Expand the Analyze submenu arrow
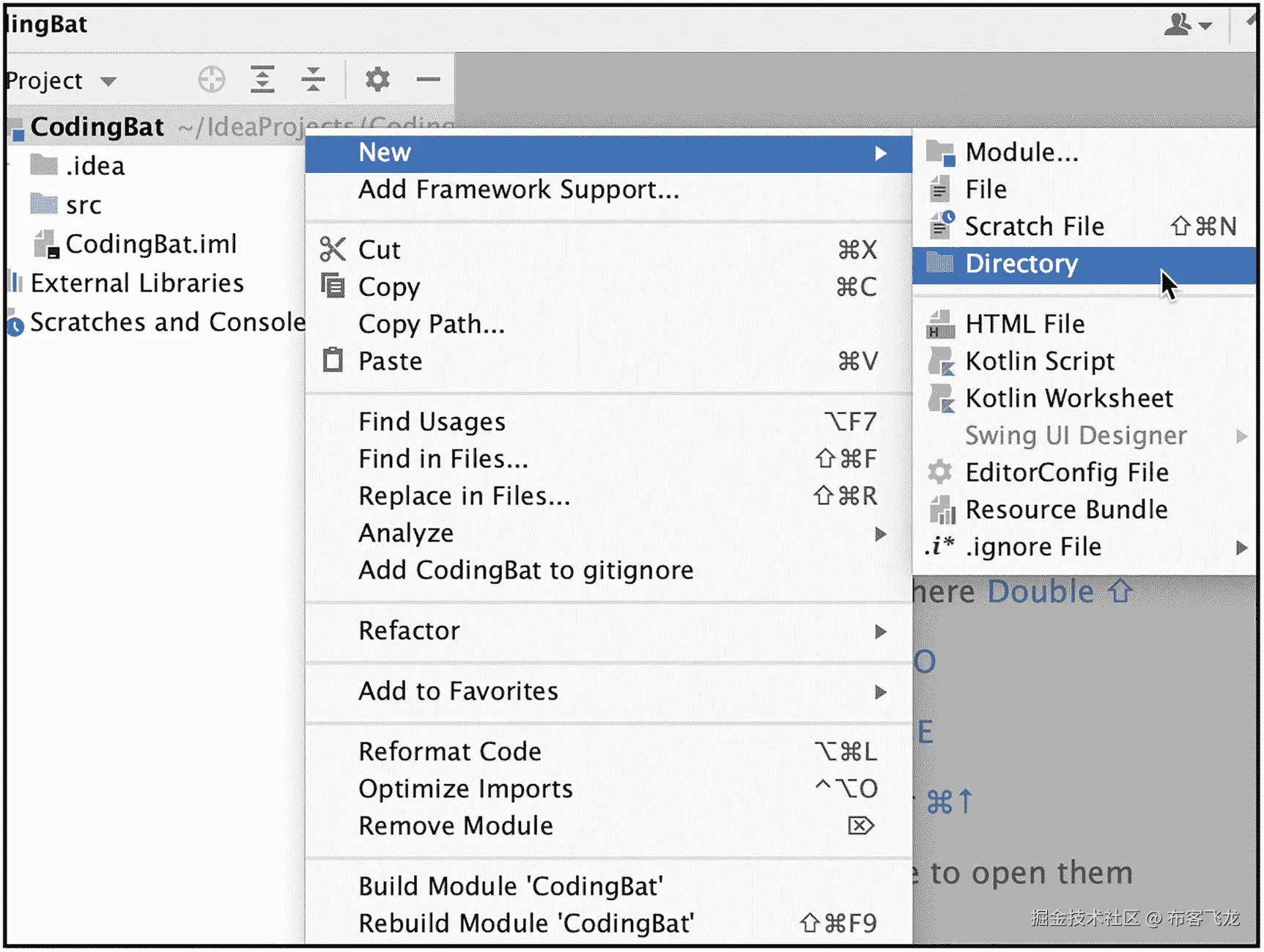1264x952 pixels. 881,534
